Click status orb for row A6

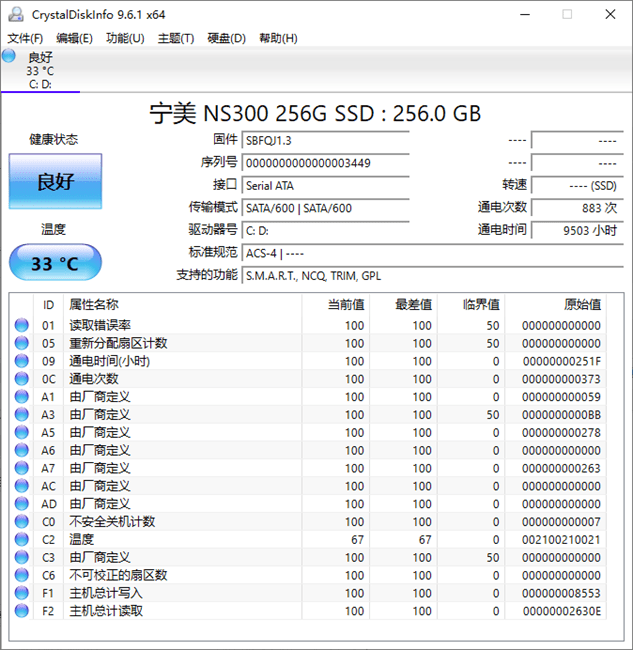point(22,450)
